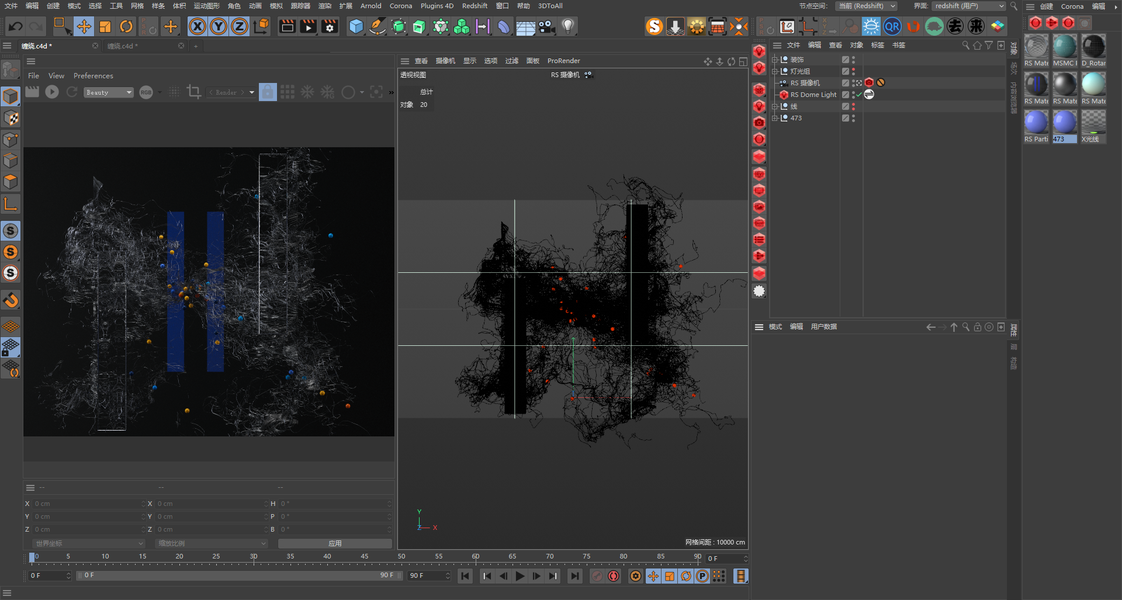The width and height of the screenshot is (1122, 600).
Task: Open RenderView Preferences menu
Action: point(93,76)
